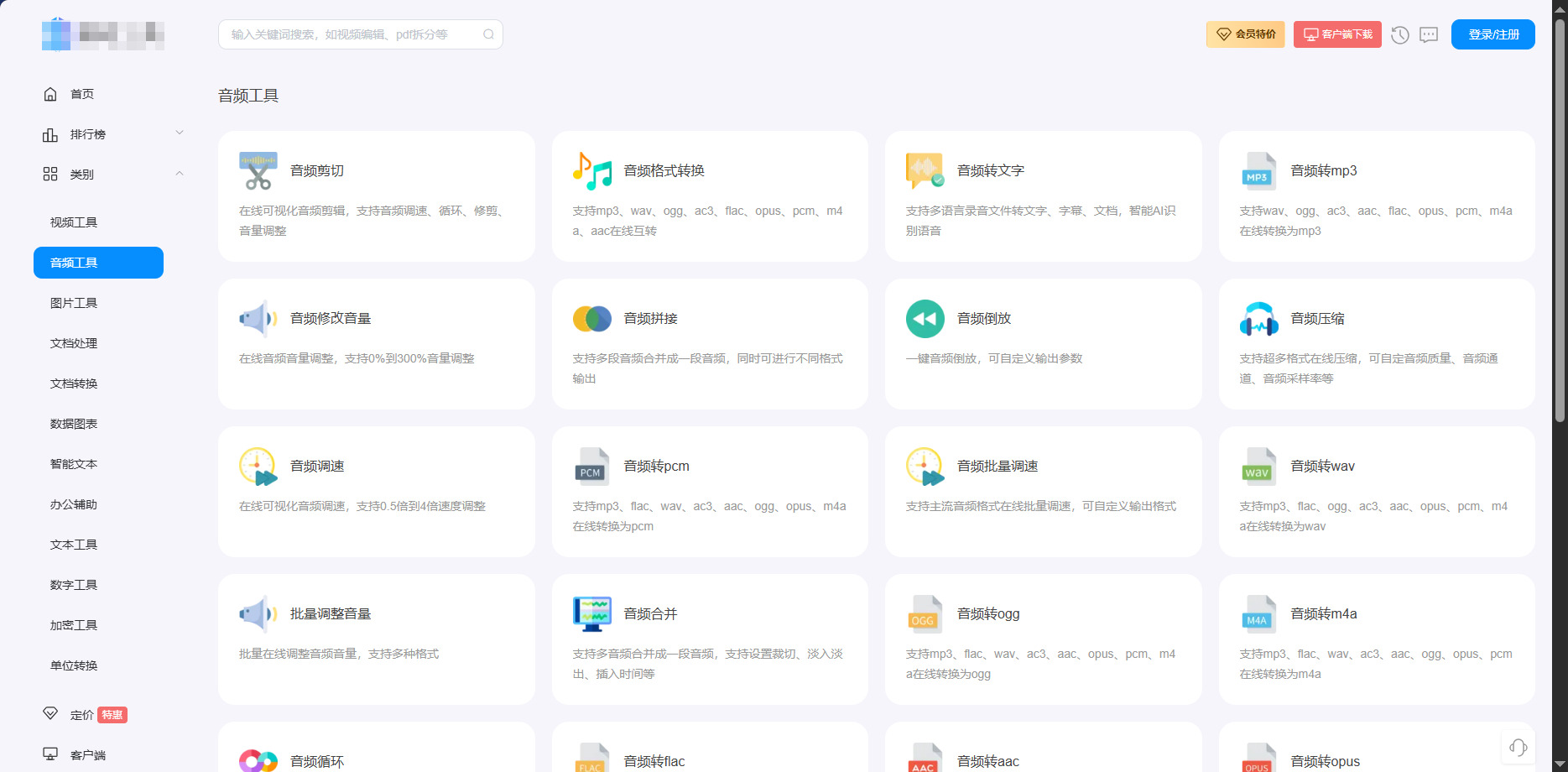
Task: Open the 音频转aac file icon
Action: click(925, 758)
